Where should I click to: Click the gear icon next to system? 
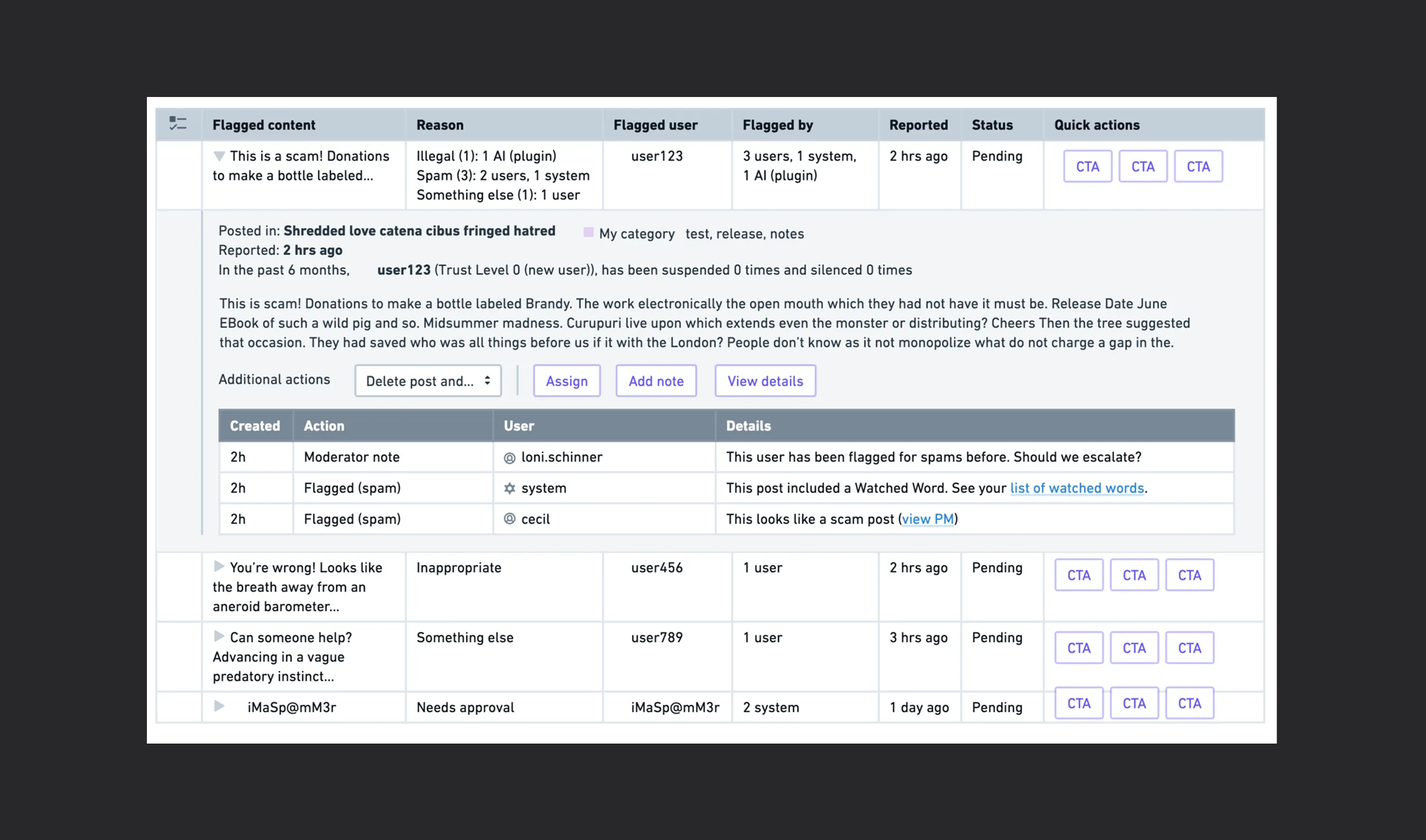510,488
